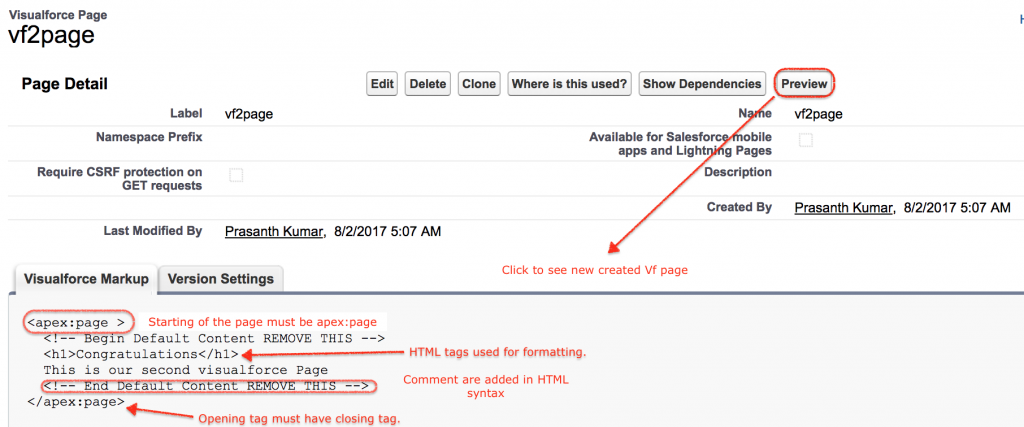Image resolution: width=1024 pixels, height=427 pixels.
Task: Click the closing /apex:page tag
Action: 76,402
